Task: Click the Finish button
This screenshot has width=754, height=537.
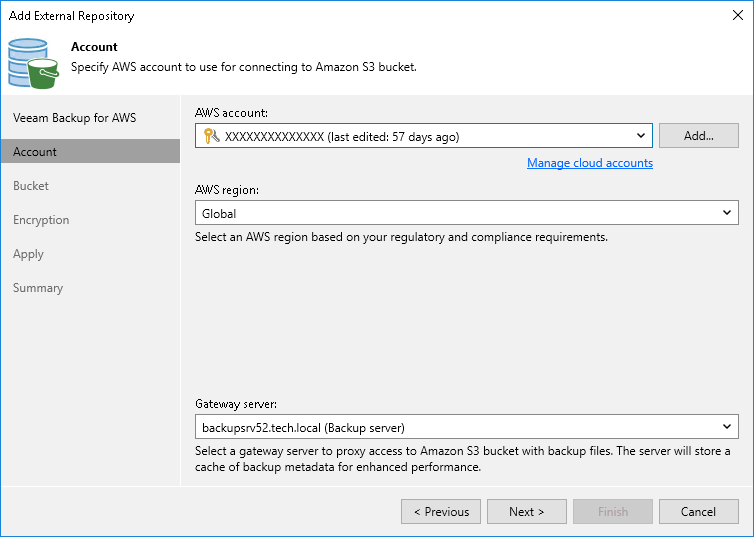Action: click(613, 512)
